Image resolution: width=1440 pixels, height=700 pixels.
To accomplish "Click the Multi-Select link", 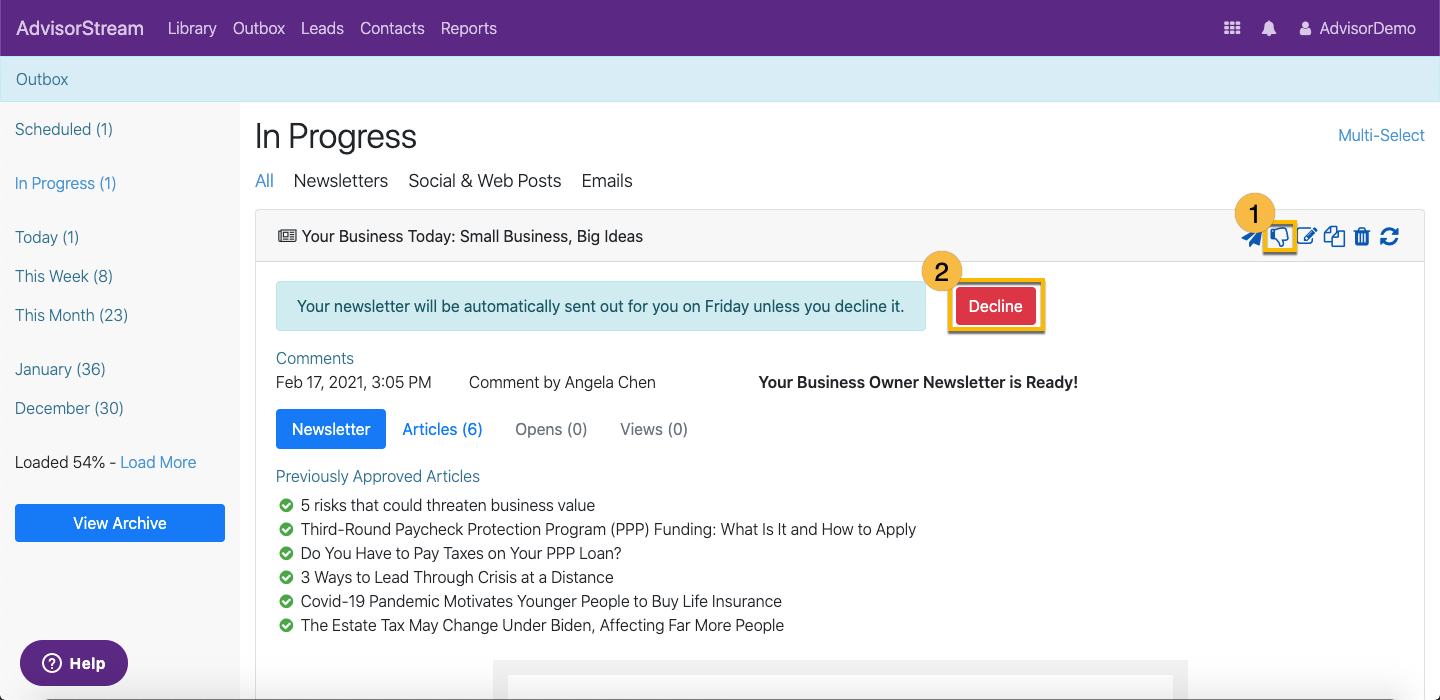I will [1381, 135].
